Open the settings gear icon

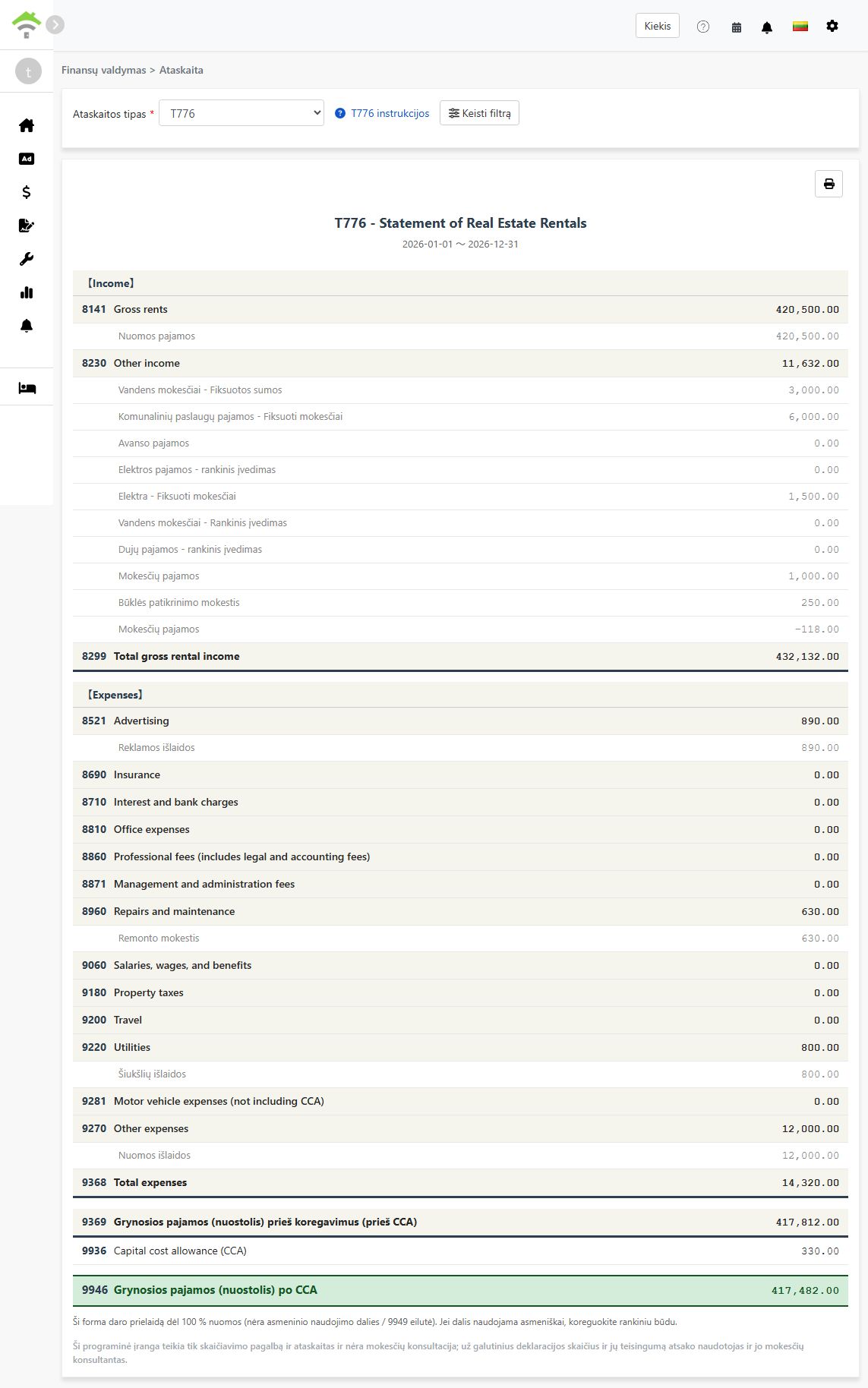832,26
